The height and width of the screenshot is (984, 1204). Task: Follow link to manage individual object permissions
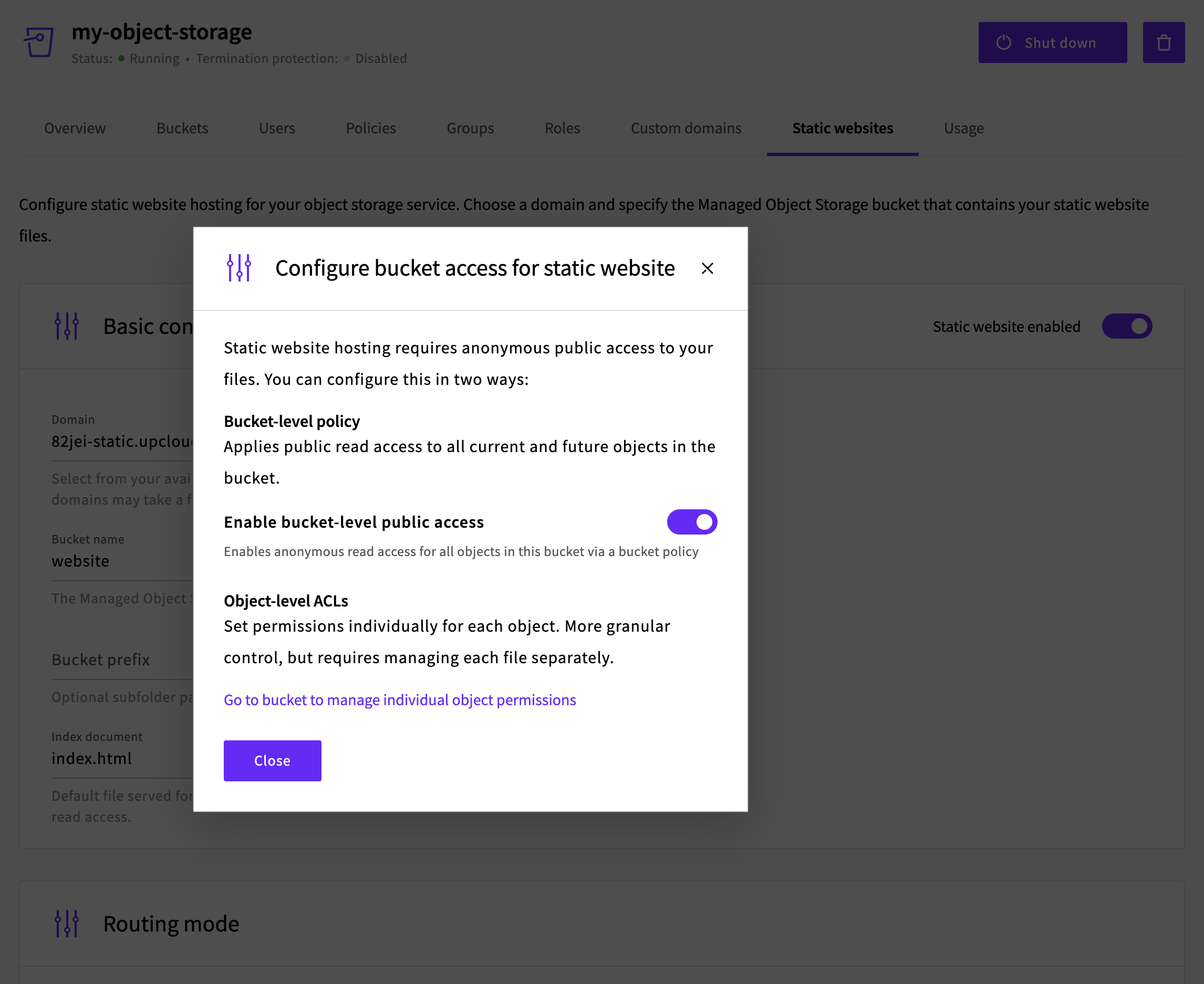pos(400,699)
